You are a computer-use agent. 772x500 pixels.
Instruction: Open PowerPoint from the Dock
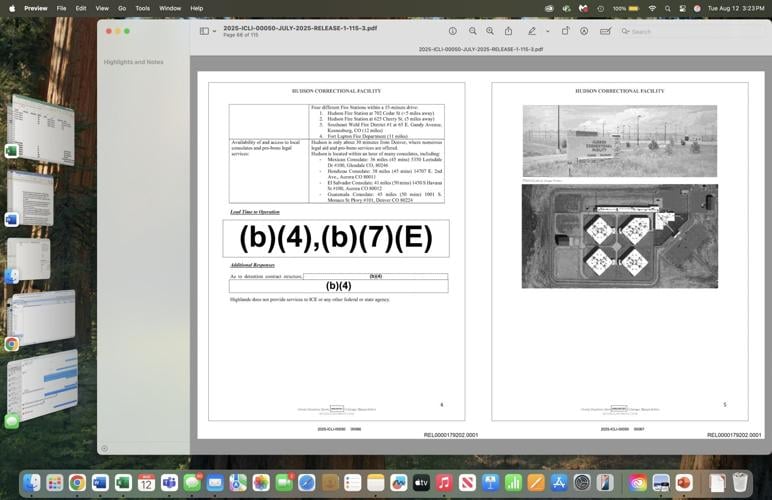tap(684, 483)
